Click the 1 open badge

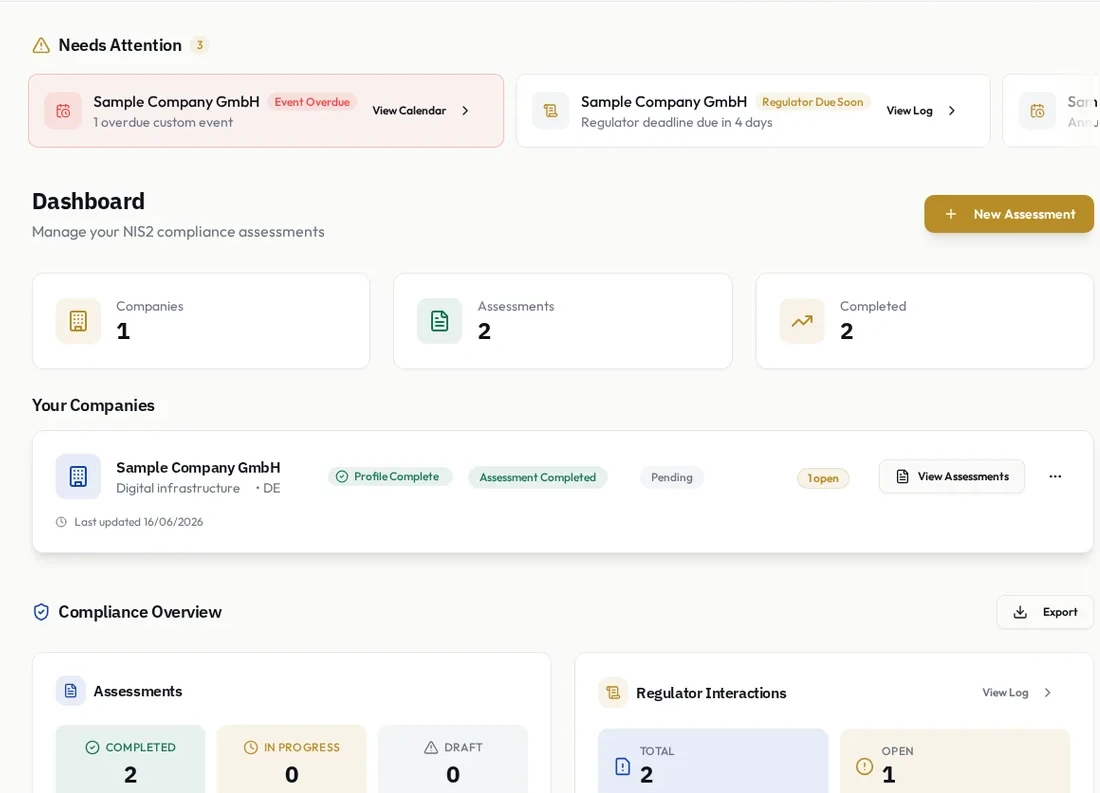(x=823, y=478)
